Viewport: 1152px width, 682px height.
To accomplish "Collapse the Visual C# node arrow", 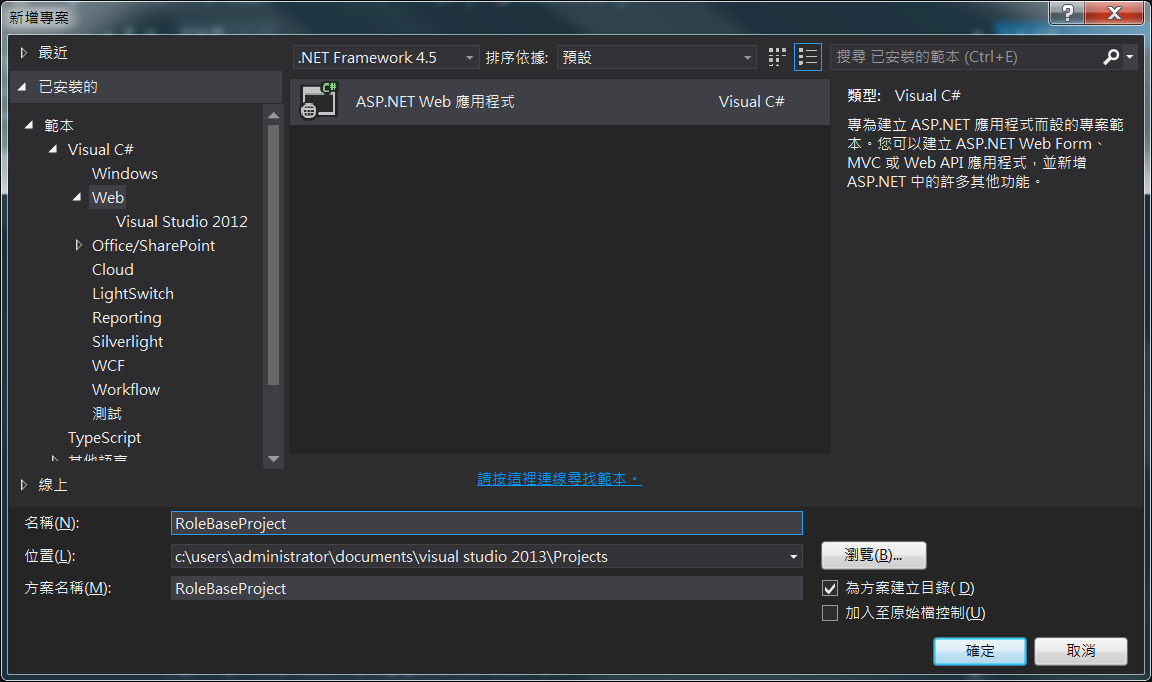I will (x=53, y=149).
